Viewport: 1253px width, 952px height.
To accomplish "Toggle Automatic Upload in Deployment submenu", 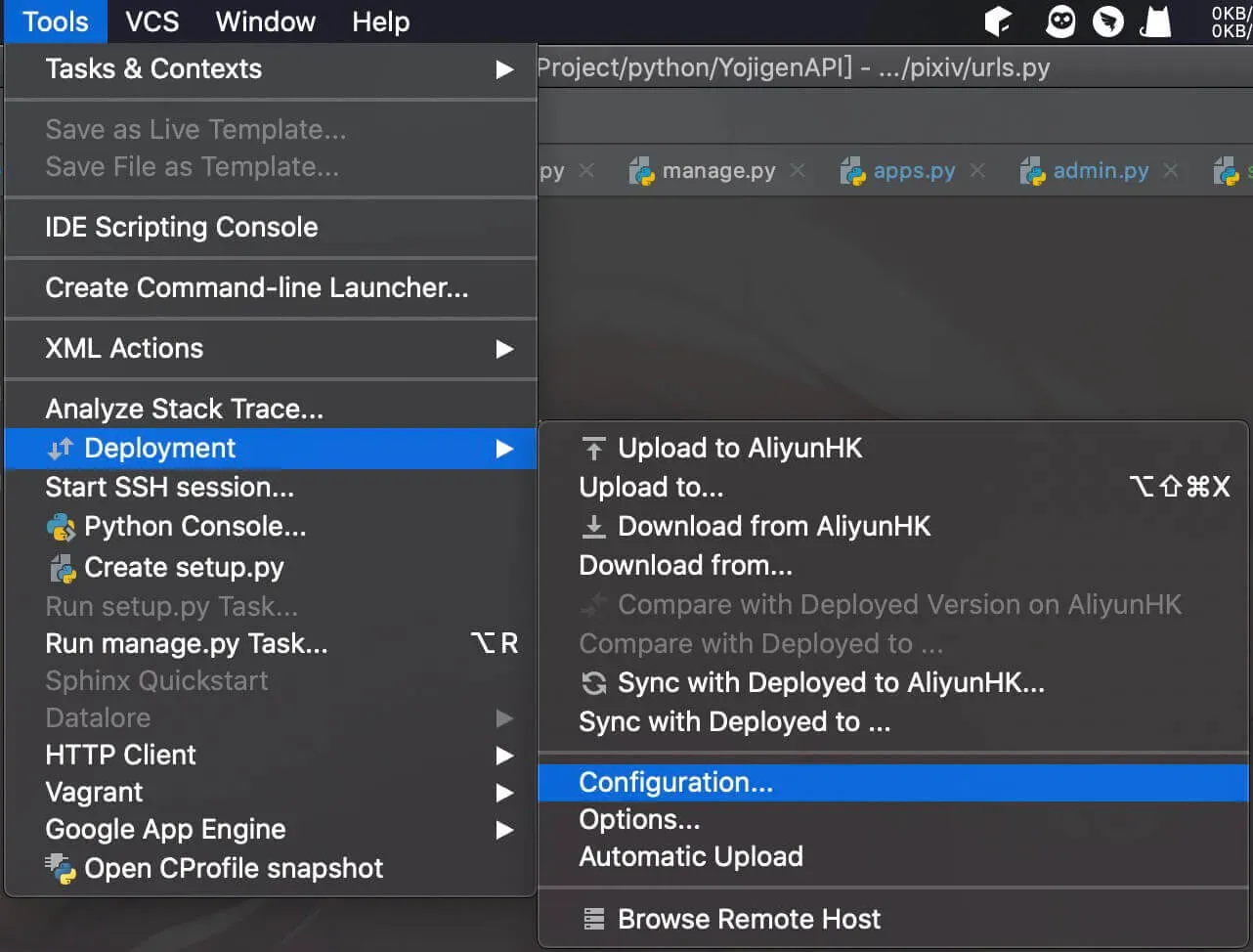I will 691,857.
